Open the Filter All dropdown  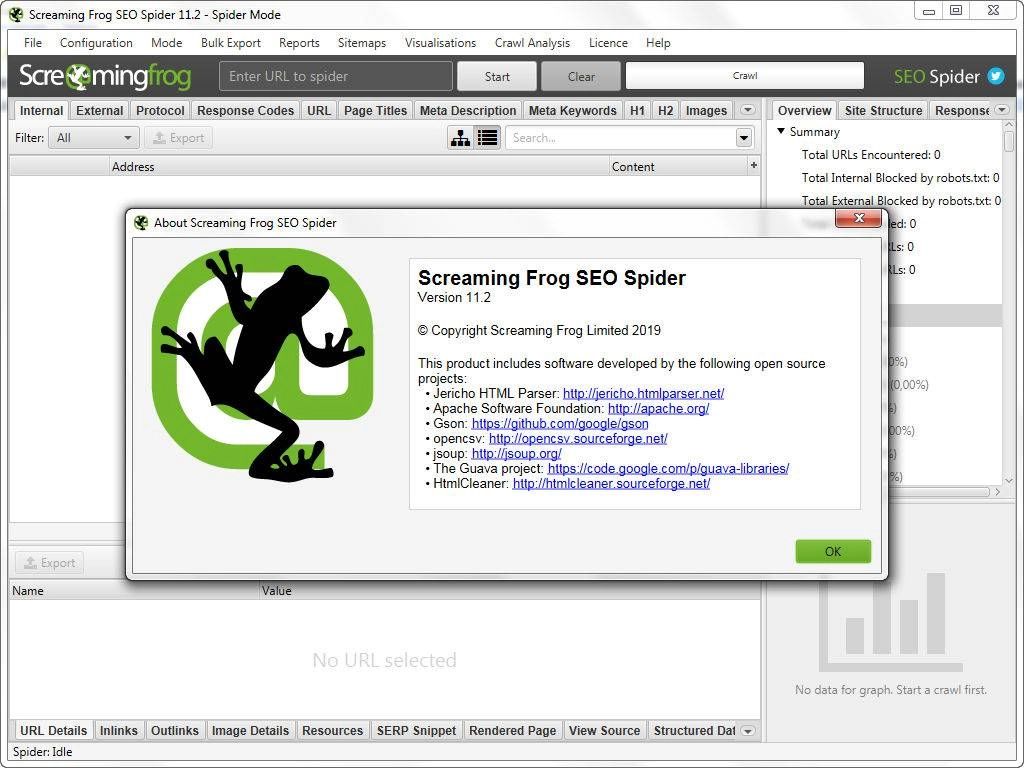93,138
